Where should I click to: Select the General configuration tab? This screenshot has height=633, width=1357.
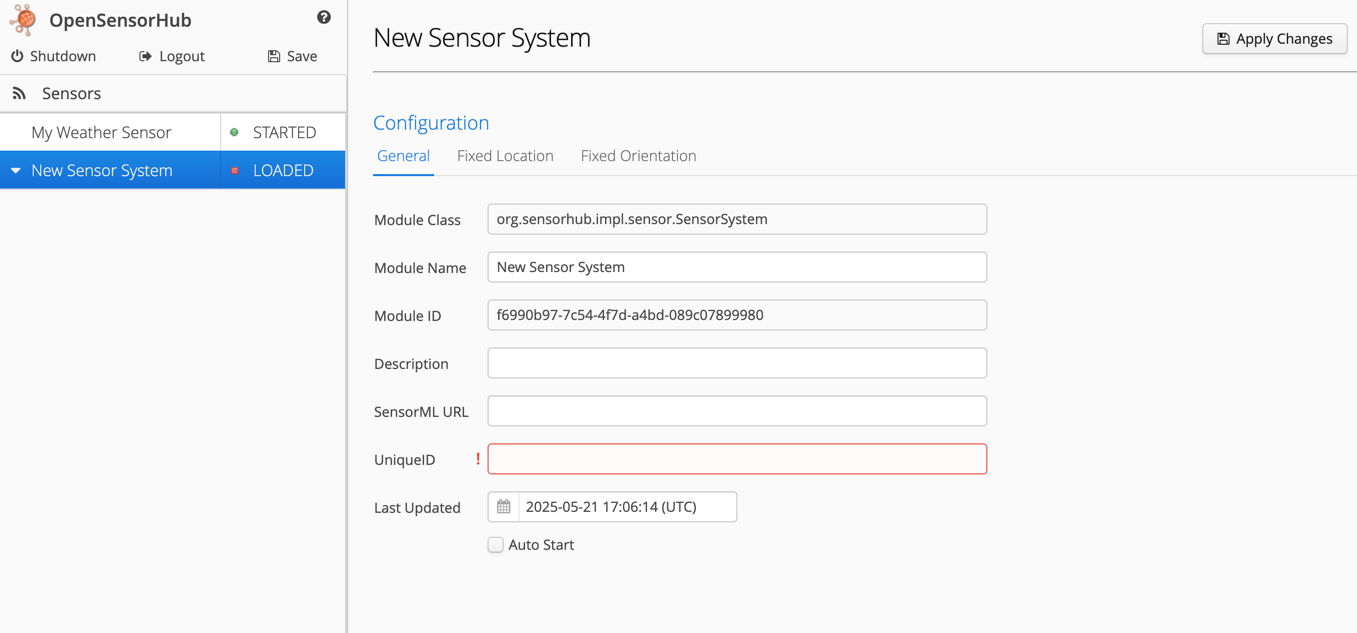[x=403, y=156]
